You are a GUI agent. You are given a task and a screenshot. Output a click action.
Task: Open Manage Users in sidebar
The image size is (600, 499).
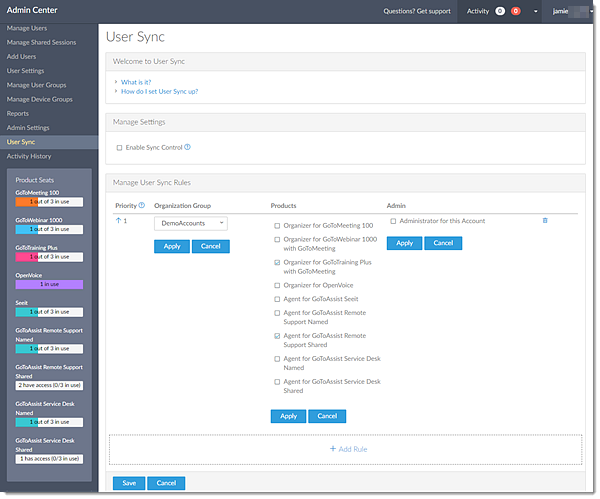point(27,28)
